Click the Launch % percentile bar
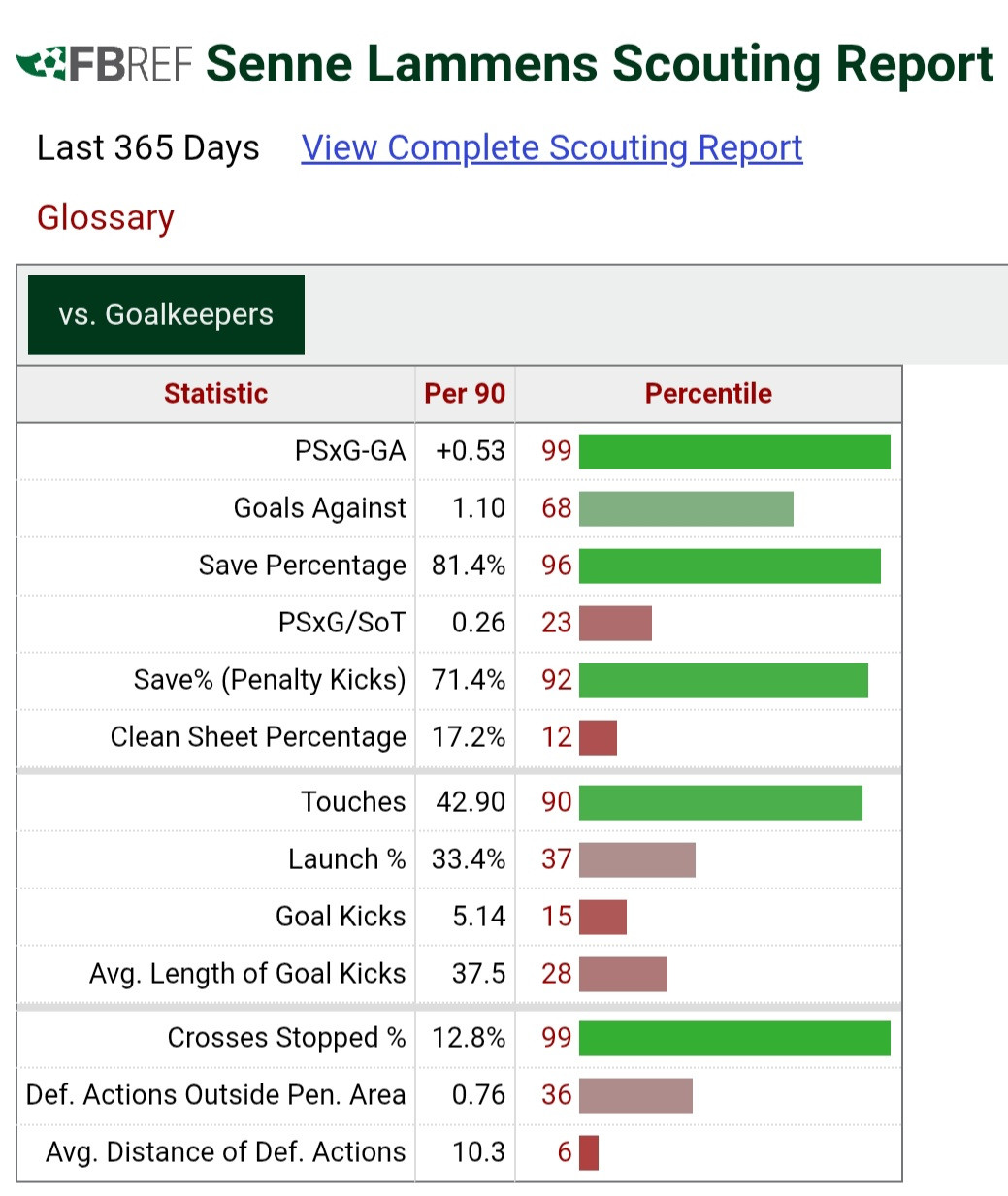 (x=636, y=859)
